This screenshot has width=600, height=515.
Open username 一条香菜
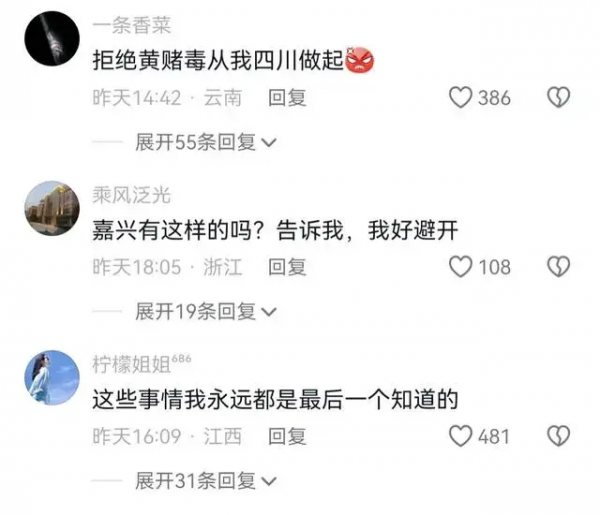click(x=132, y=26)
